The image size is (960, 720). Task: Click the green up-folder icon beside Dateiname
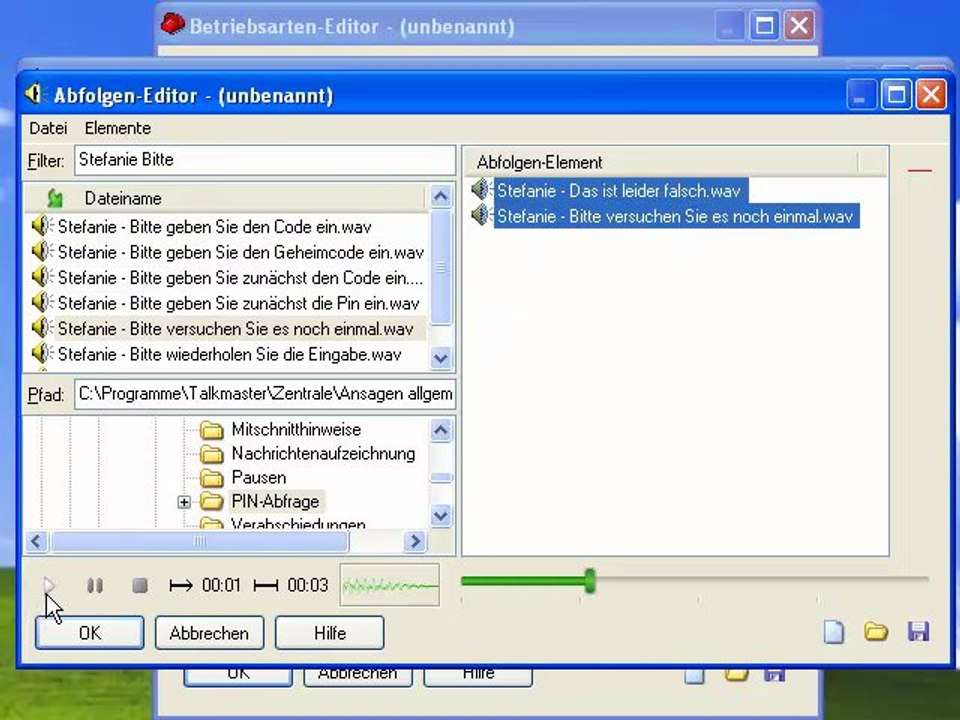point(54,198)
